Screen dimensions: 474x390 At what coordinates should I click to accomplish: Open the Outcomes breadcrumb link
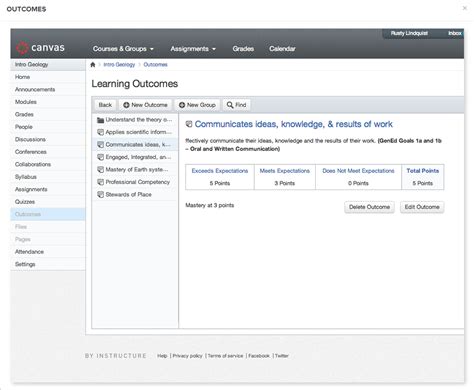click(x=155, y=65)
